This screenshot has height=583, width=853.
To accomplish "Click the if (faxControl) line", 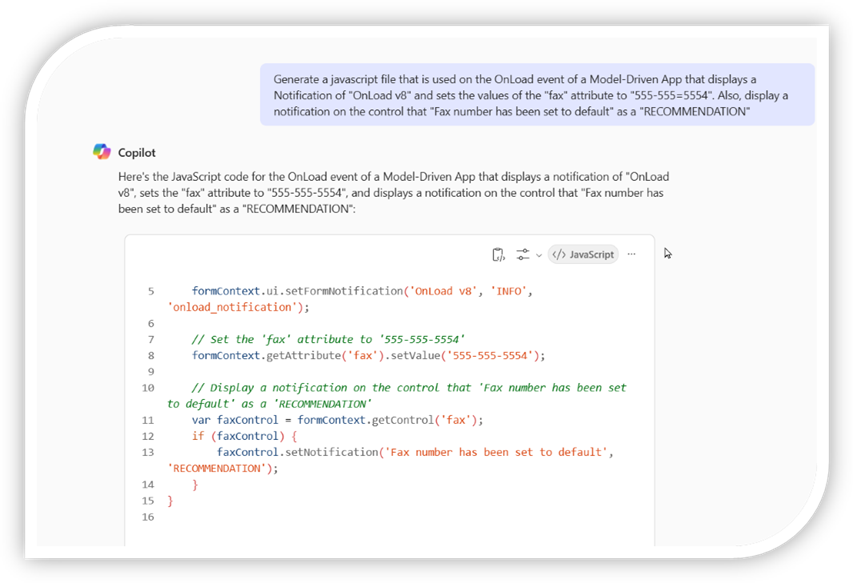I will point(244,436).
